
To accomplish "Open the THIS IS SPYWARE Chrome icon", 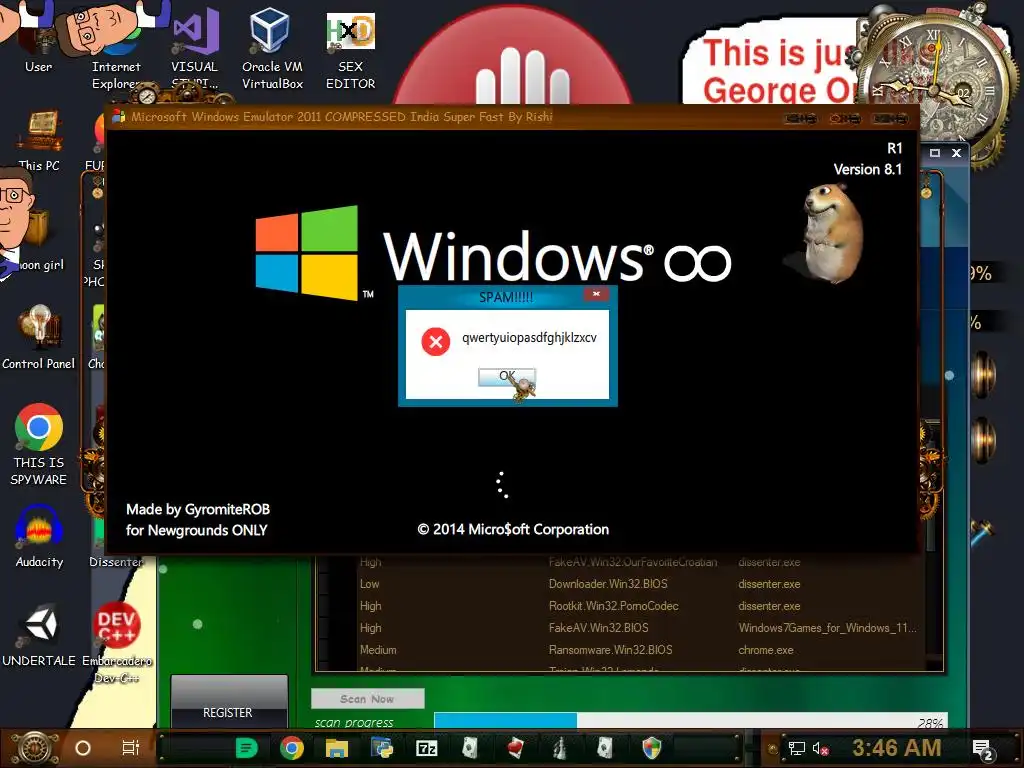I will tap(39, 444).
